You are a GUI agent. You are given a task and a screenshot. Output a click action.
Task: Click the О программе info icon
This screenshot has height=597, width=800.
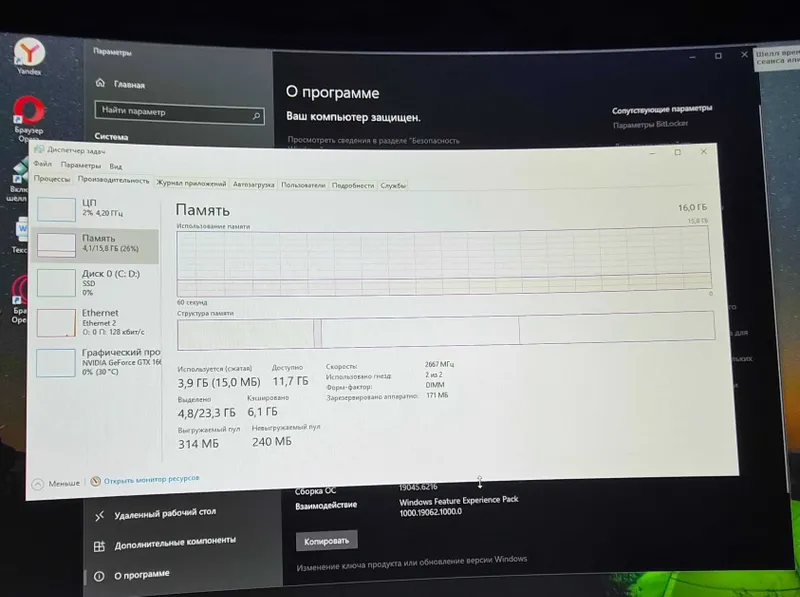pos(99,576)
